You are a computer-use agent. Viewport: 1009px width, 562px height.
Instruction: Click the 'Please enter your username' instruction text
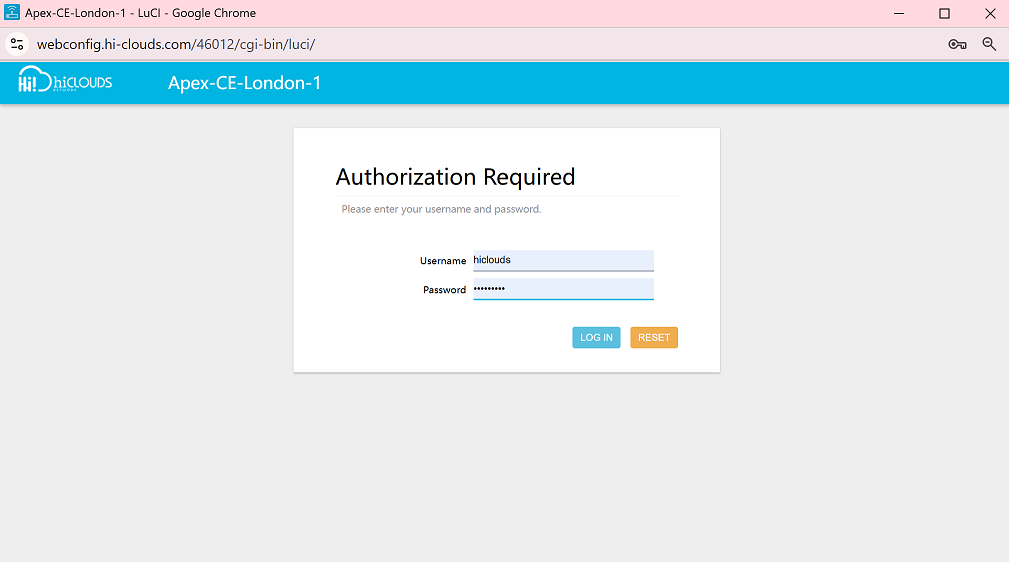click(441, 209)
